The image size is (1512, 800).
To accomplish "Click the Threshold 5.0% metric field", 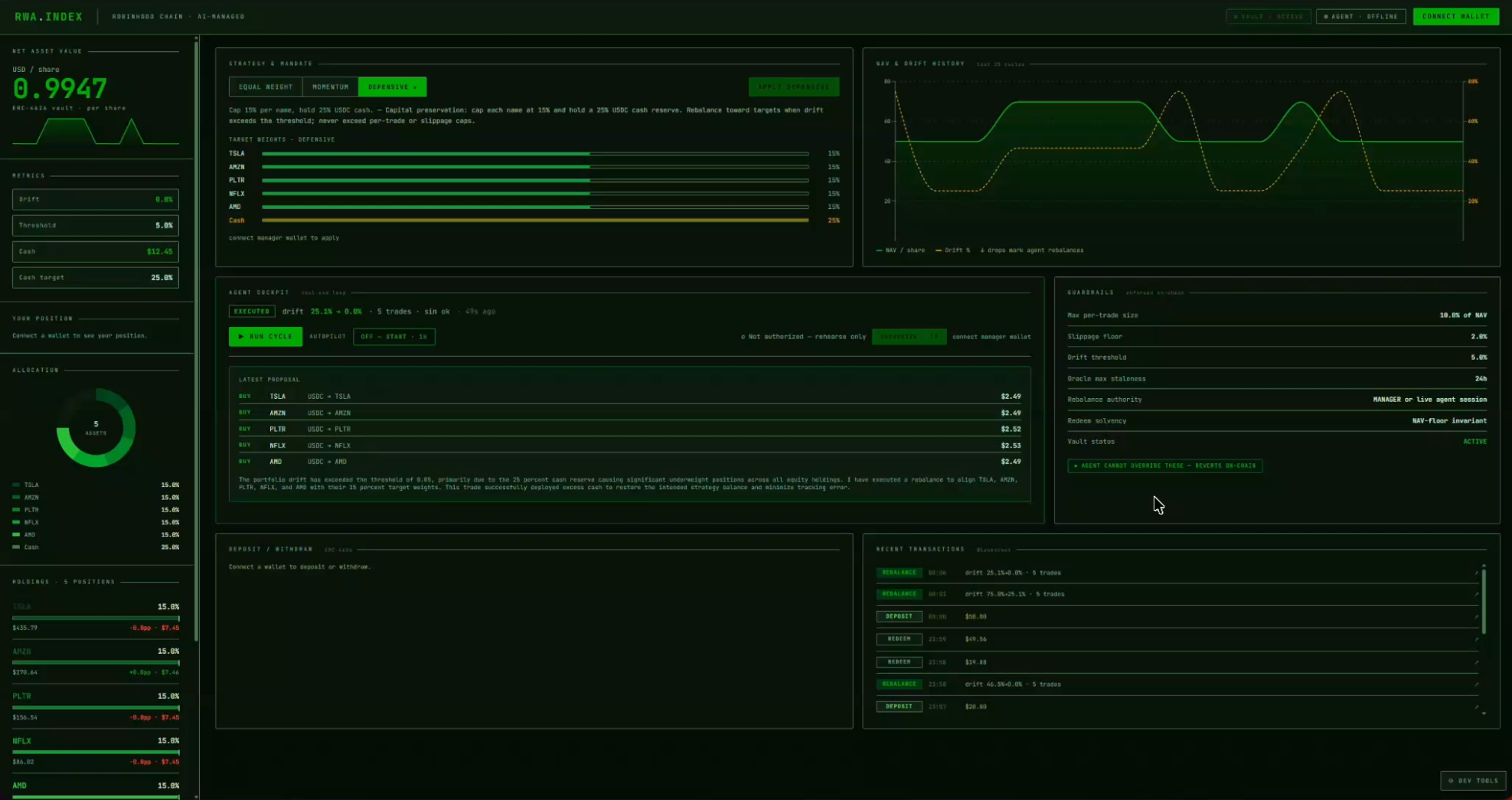I will (x=96, y=225).
